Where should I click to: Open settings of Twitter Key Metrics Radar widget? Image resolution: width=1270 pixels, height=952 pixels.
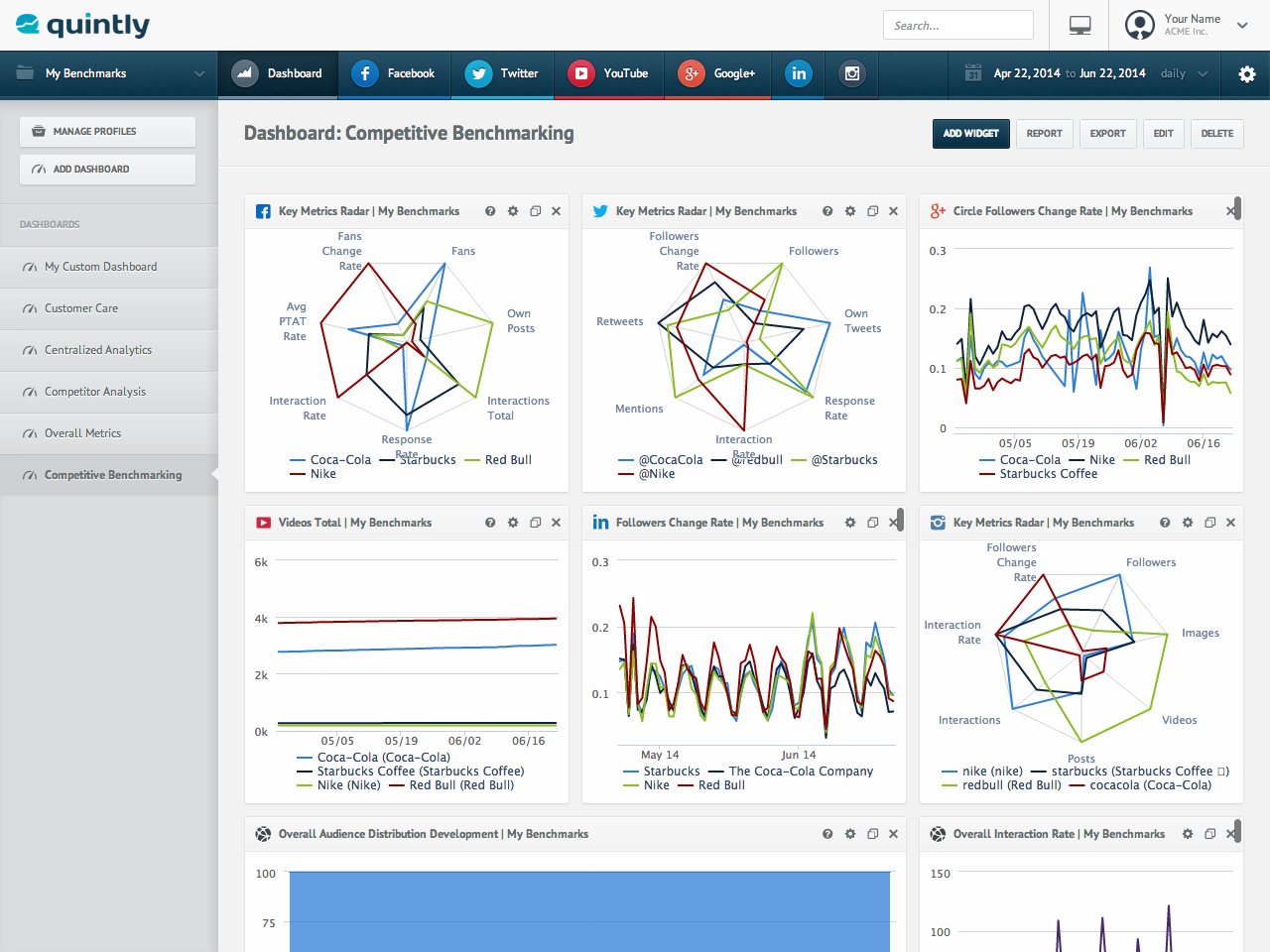850,211
